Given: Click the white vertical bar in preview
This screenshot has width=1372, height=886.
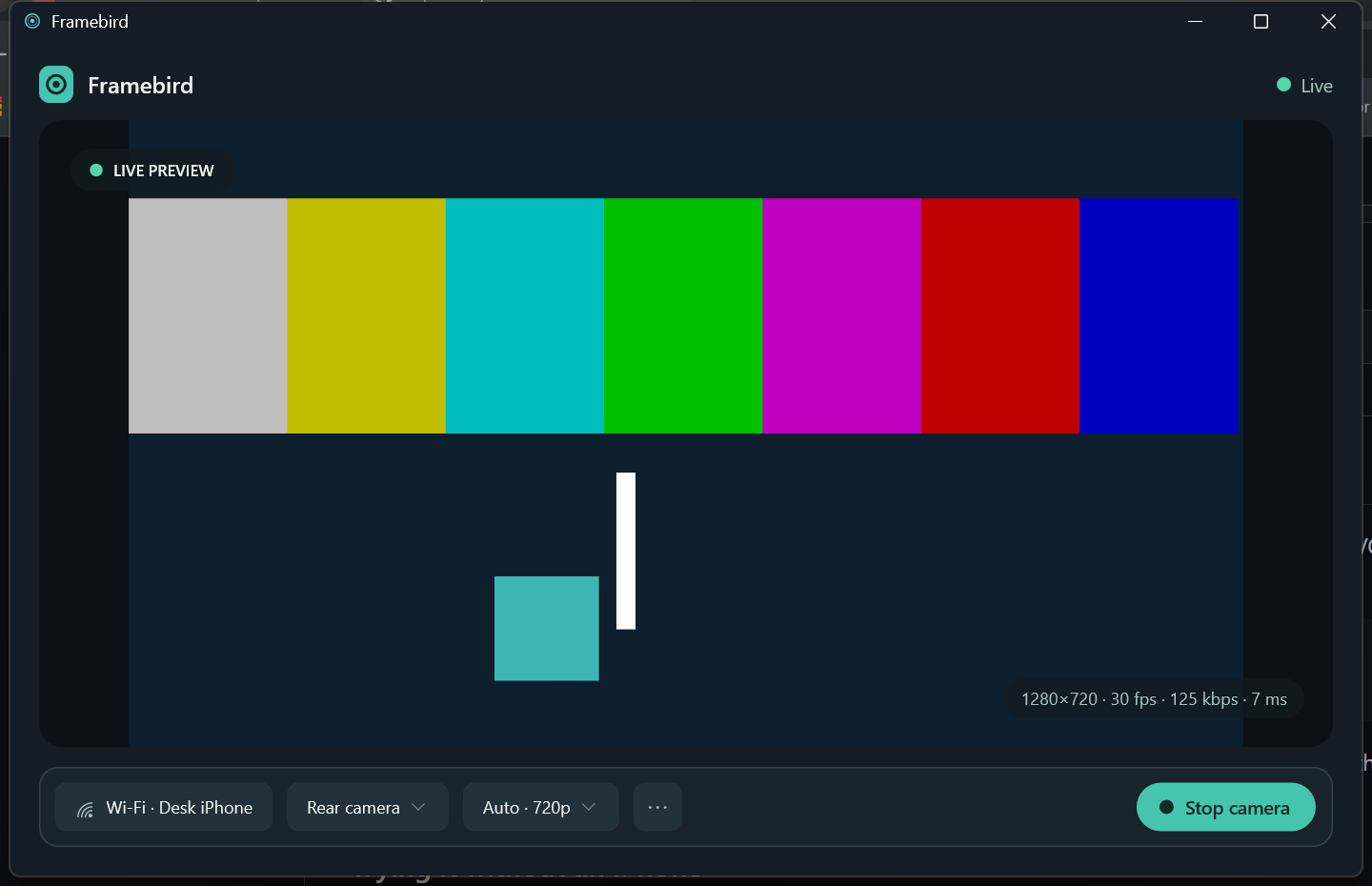Looking at the screenshot, I should [626, 551].
